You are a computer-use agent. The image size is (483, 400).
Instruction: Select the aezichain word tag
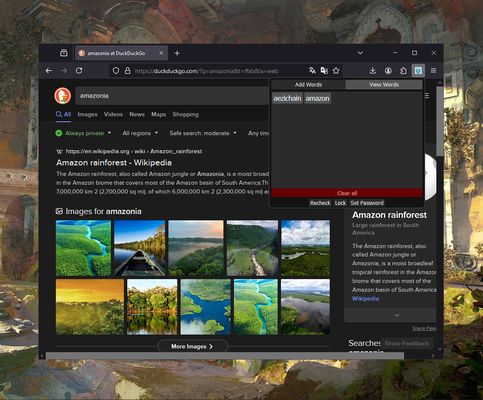pos(287,98)
